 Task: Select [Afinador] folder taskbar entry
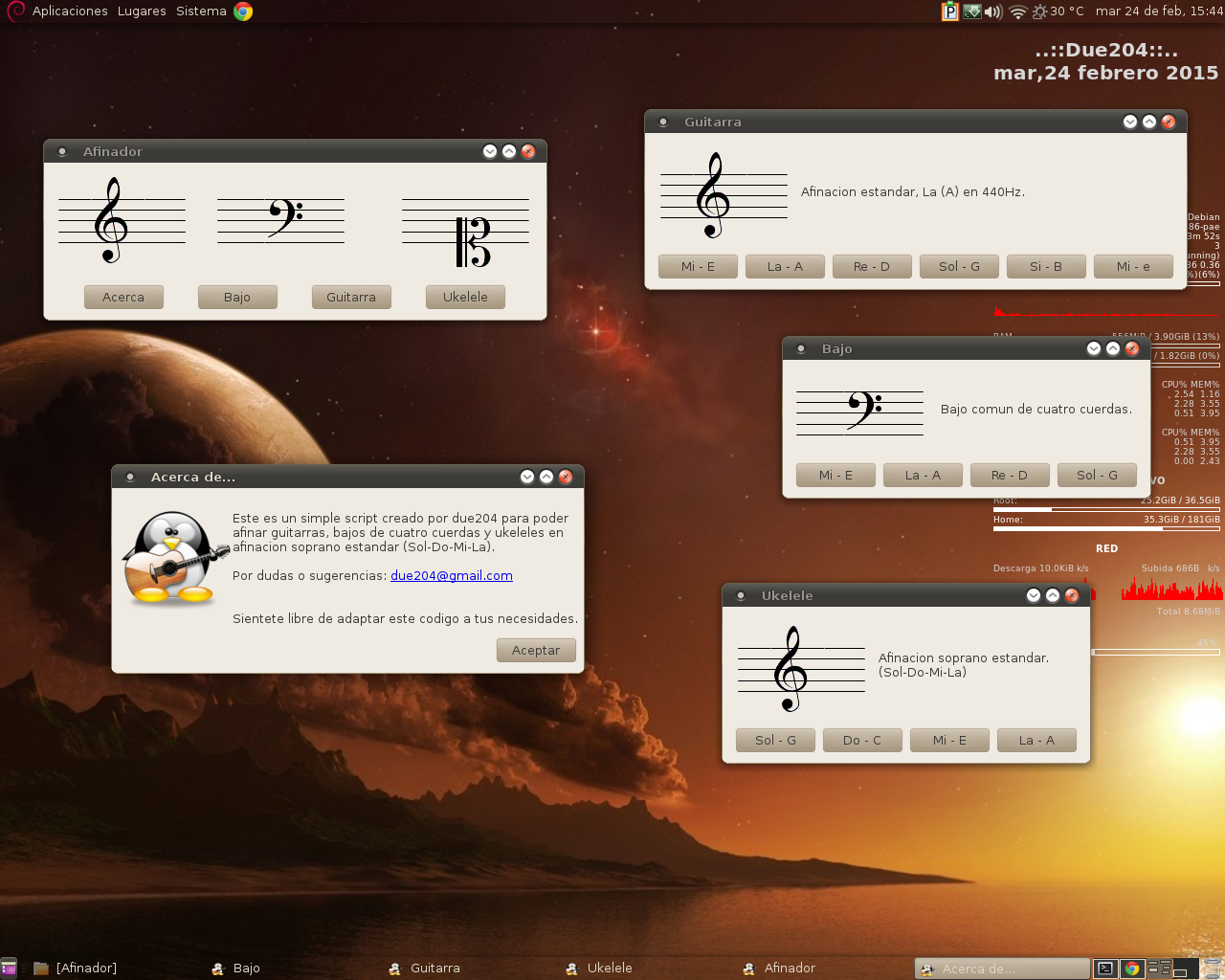[x=116, y=969]
